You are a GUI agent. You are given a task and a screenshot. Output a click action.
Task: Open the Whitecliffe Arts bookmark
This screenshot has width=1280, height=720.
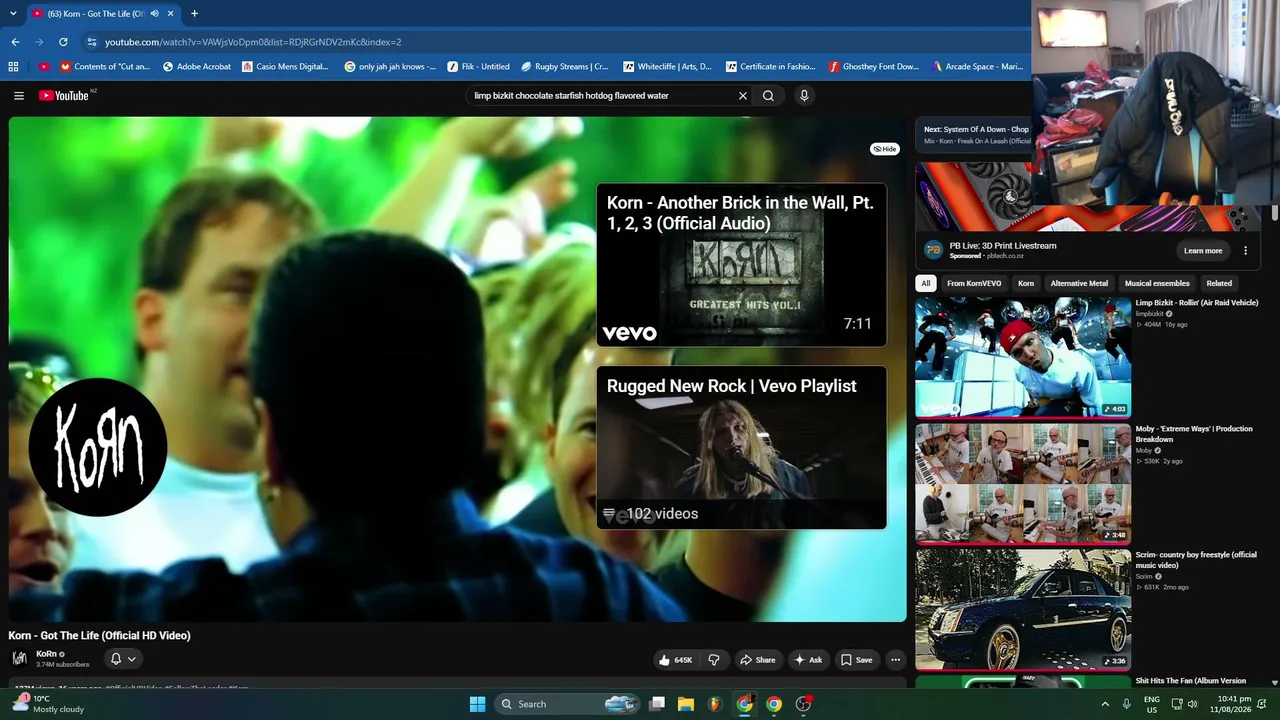[667, 67]
